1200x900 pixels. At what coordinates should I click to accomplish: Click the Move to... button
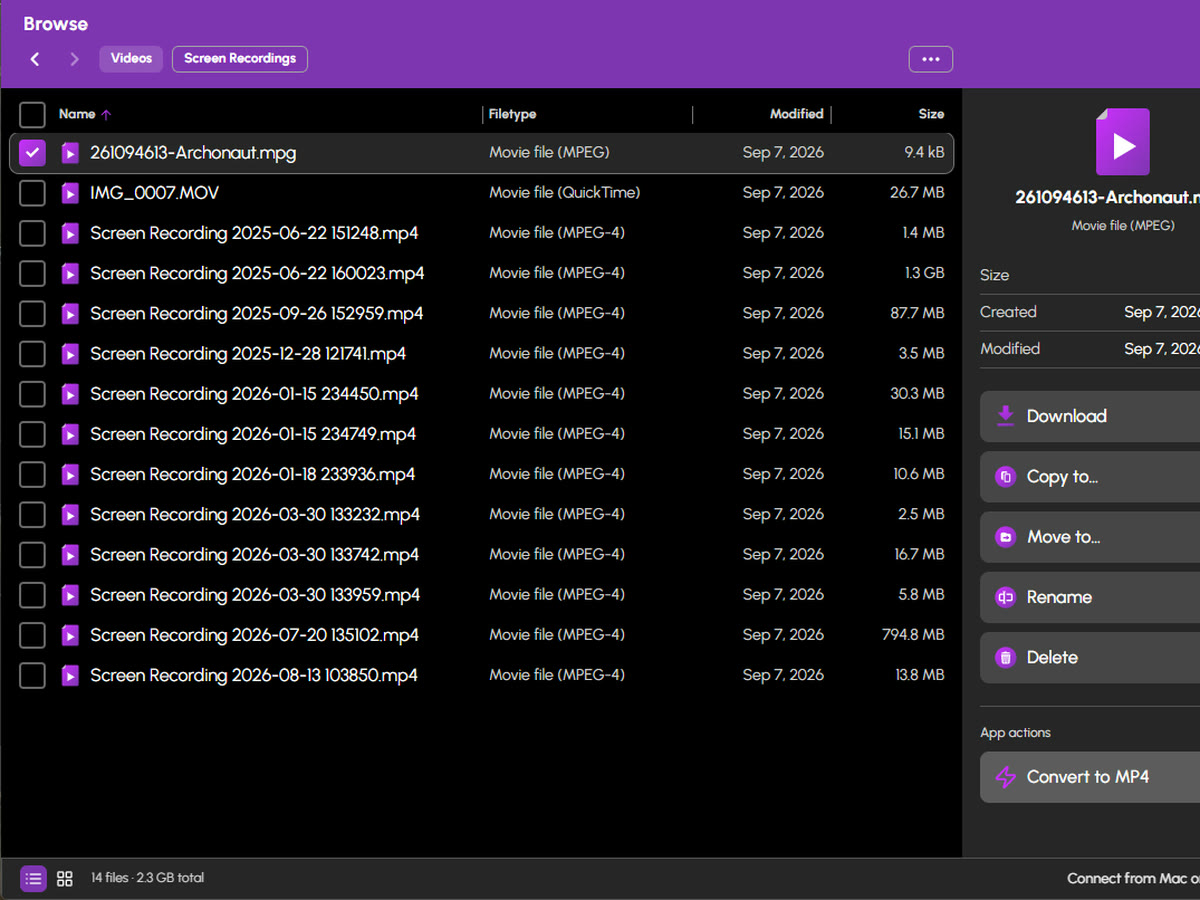pyautogui.click(x=1090, y=537)
